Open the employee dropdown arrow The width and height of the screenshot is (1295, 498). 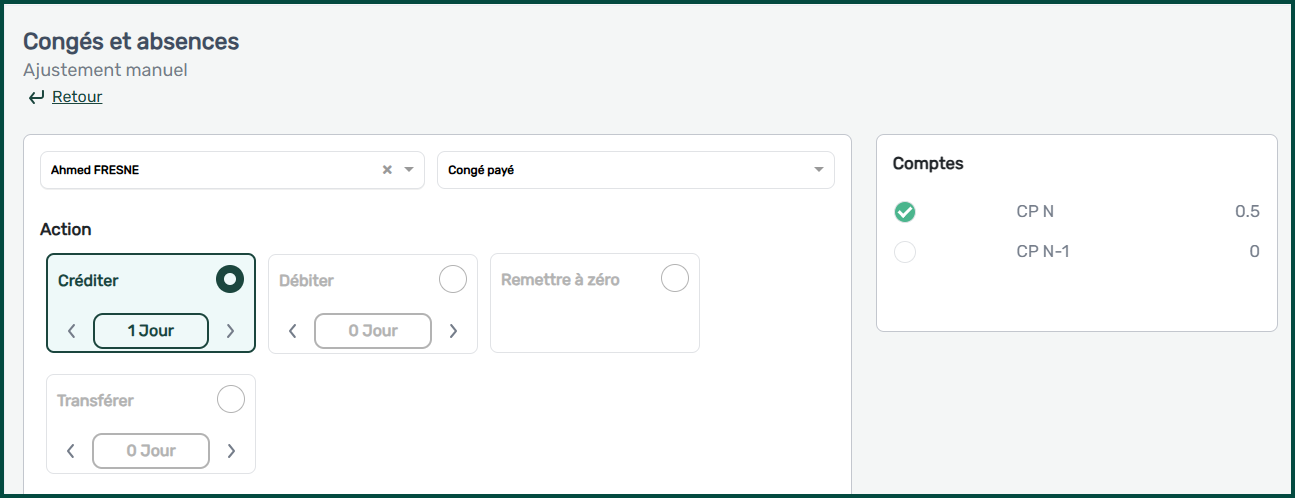(409, 170)
